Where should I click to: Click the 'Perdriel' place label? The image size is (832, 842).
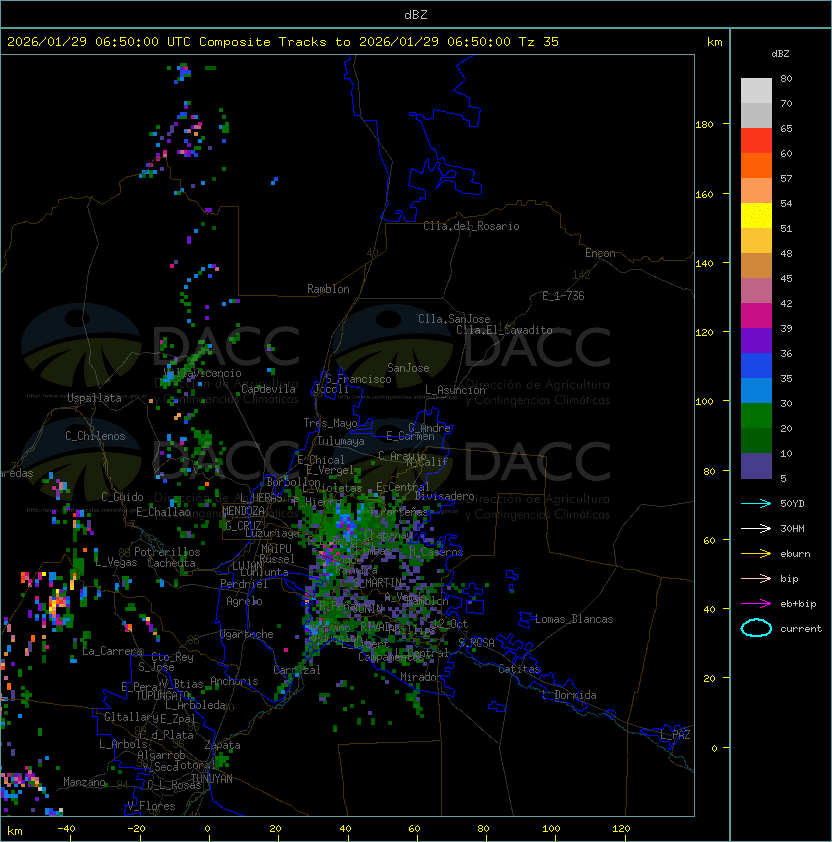[244, 584]
